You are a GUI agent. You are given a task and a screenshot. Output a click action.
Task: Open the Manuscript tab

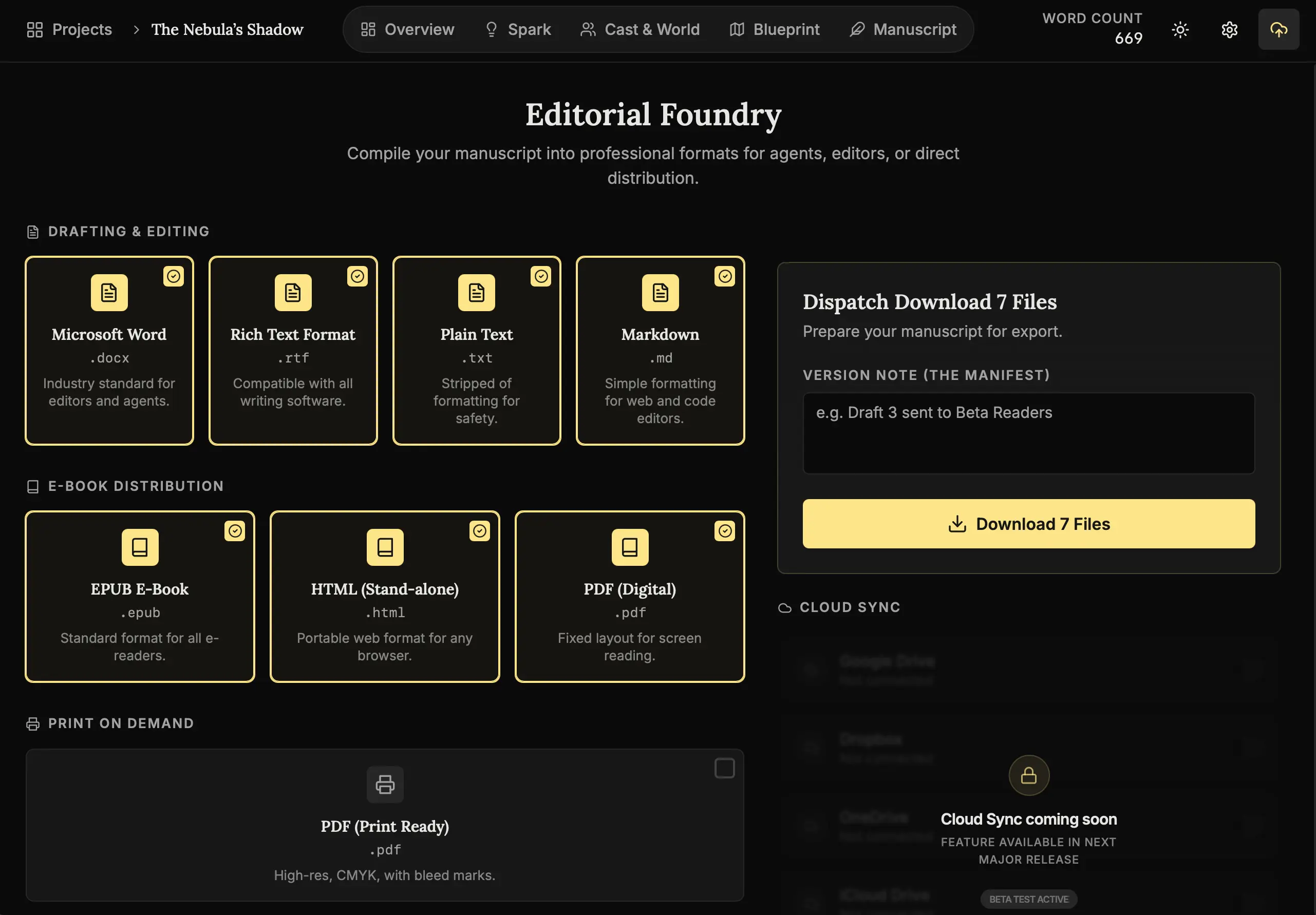pos(903,29)
